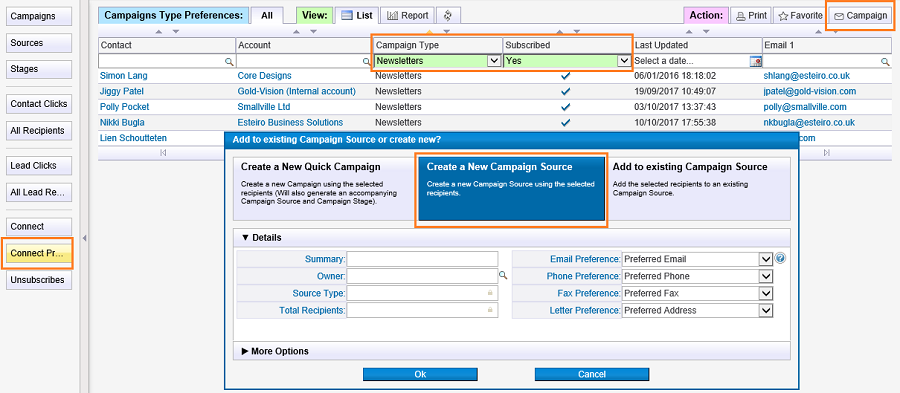Image resolution: width=900 pixels, height=393 pixels.
Task: Open the Subscribed filter dropdown
Action: [623, 60]
